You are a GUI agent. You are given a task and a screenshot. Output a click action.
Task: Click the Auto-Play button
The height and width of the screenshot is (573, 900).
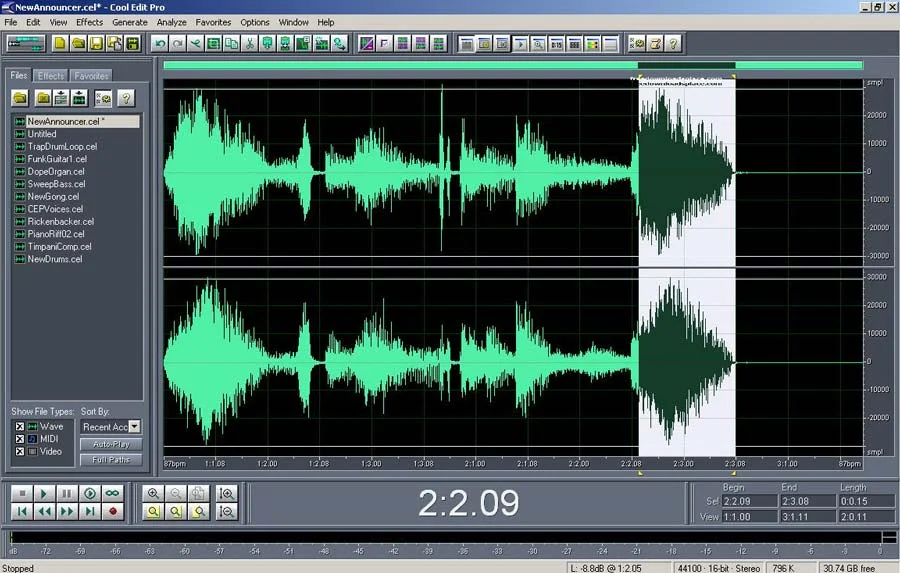coord(111,444)
